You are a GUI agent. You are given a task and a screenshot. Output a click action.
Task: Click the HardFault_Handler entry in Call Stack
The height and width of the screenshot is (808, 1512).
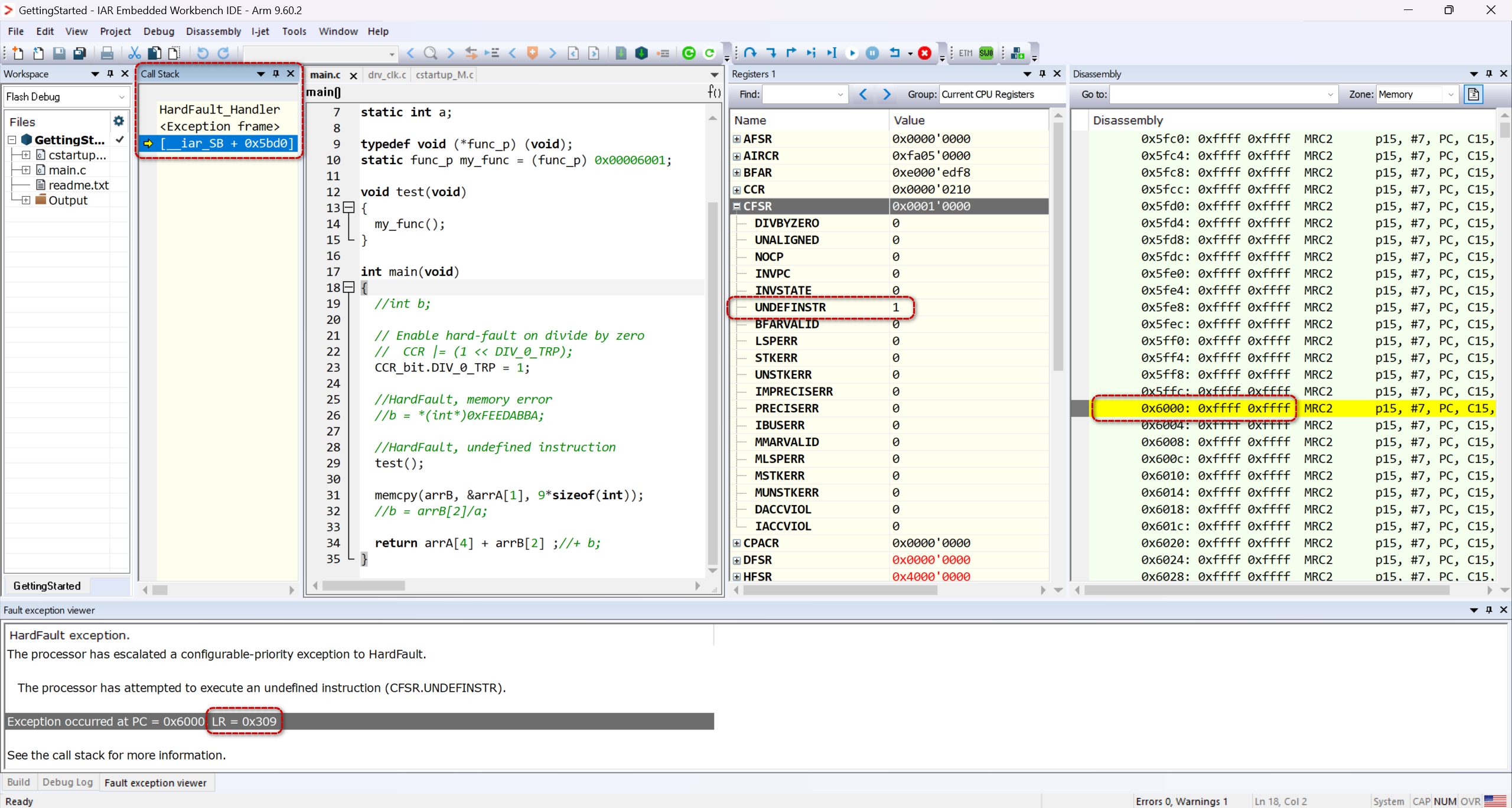coord(220,109)
